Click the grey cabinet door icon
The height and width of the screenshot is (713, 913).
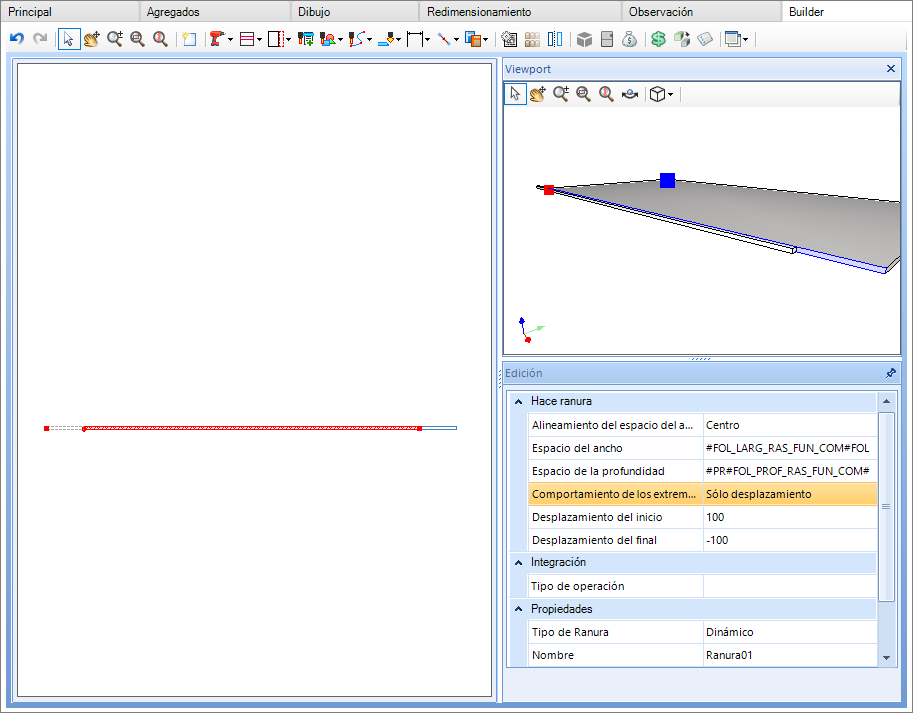607,39
